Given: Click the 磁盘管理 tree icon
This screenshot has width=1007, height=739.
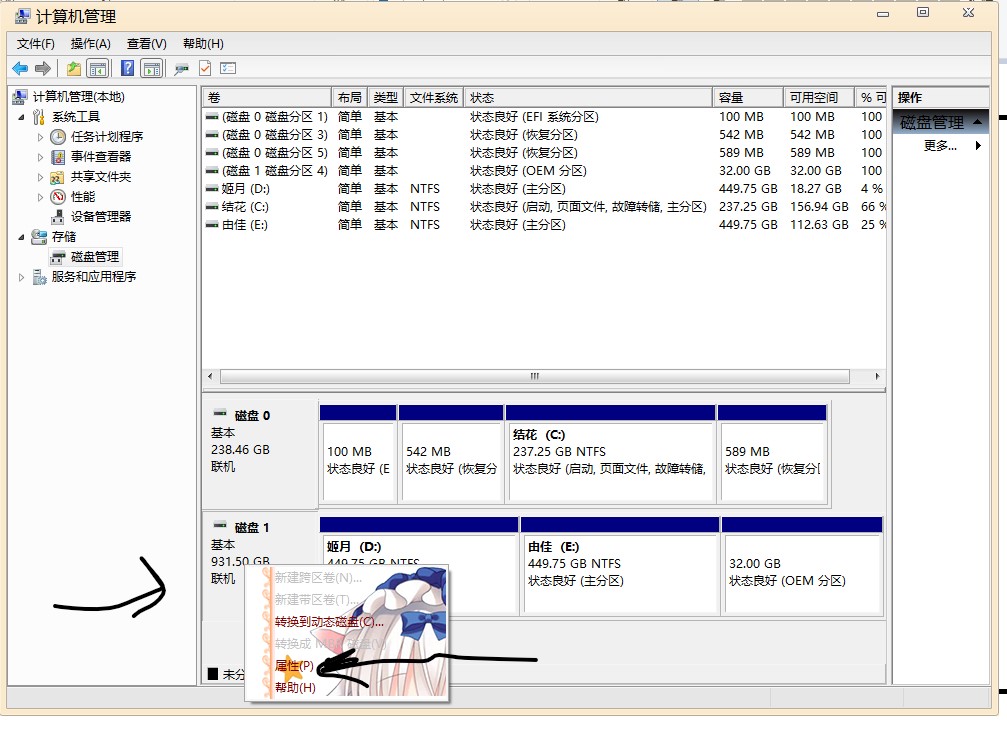Looking at the screenshot, I should tap(58, 257).
